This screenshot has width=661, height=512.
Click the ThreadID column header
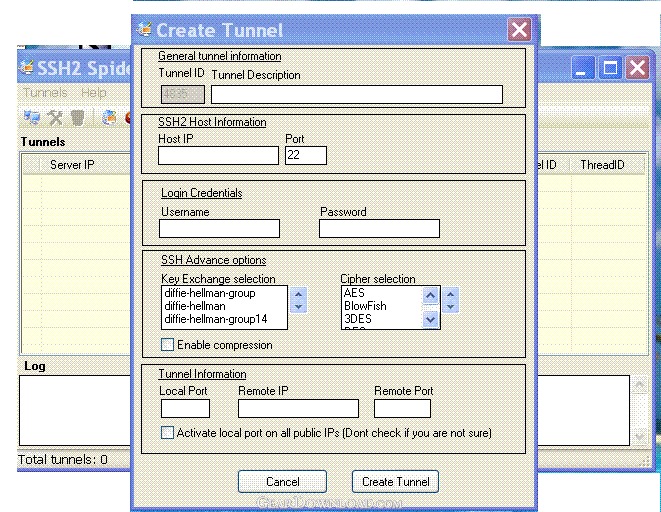[603, 165]
